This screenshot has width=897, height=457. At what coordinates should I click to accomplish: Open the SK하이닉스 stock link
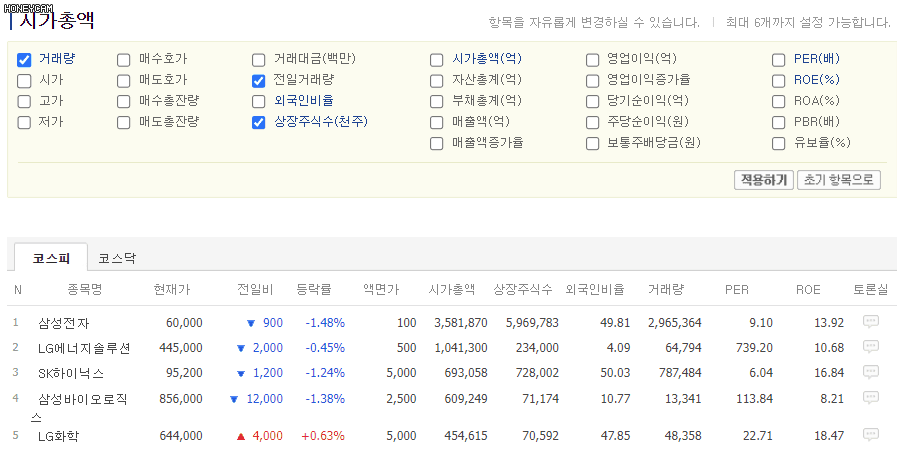coord(71,373)
